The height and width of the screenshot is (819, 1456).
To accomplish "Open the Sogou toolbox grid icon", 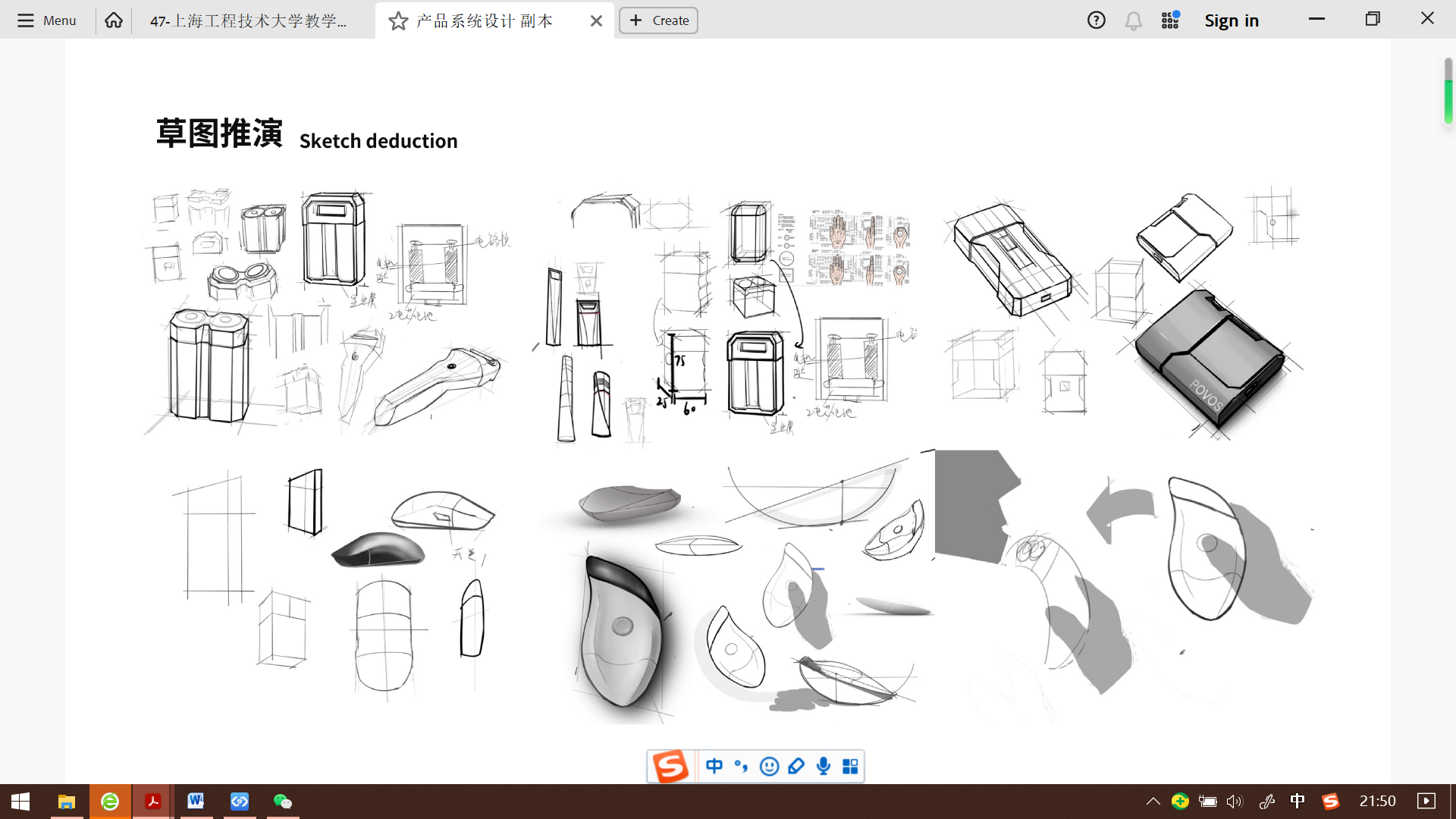I will [x=850, y=766].
